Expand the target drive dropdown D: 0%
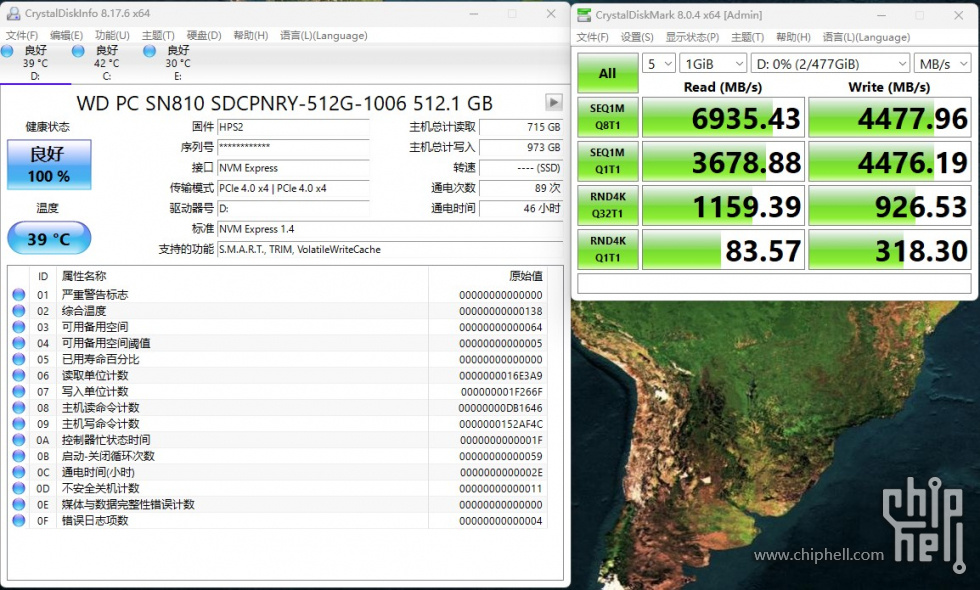This screenshot has height=590, width=980. click(829, 63)
